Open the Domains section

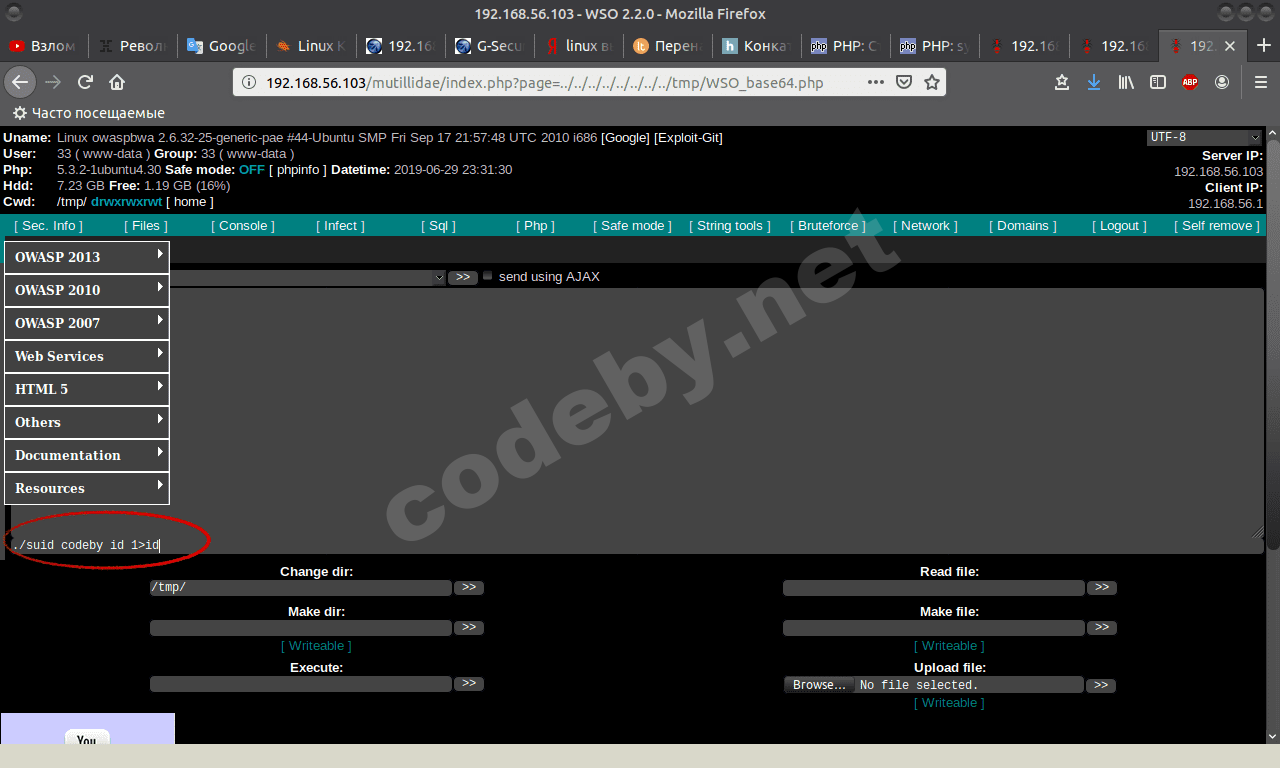pos(1023,226)
